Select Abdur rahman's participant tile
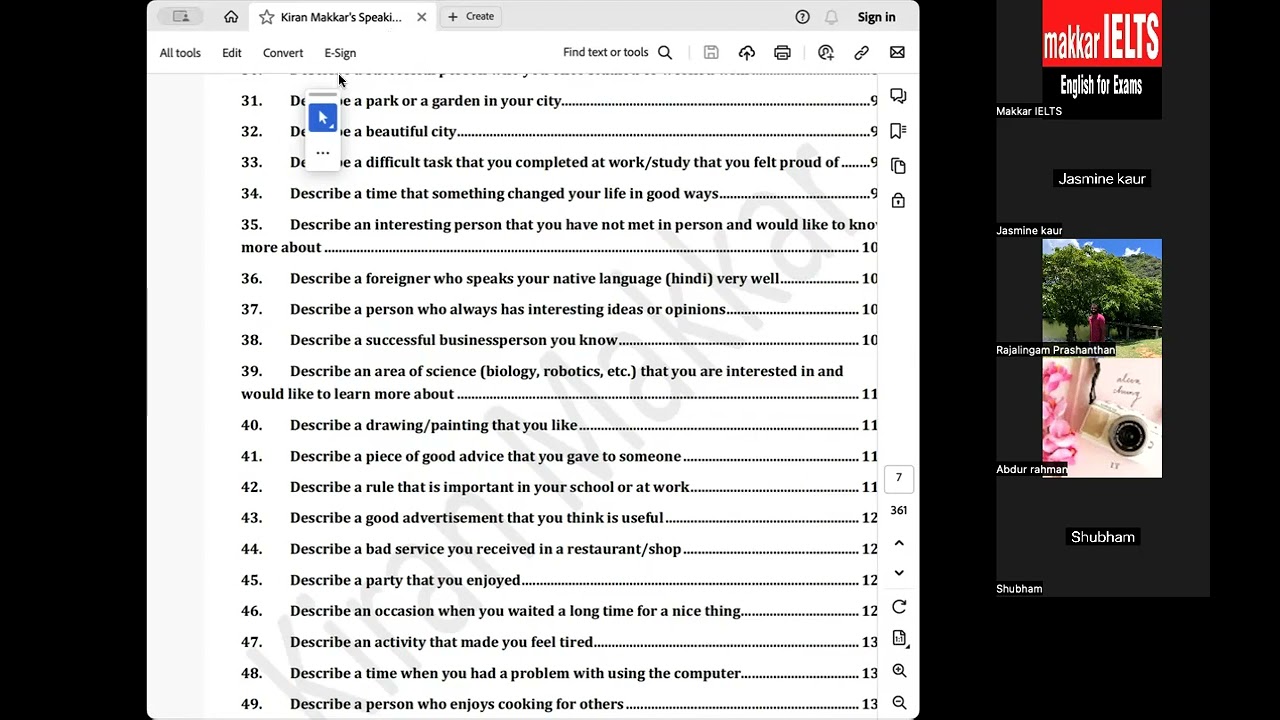 [x=1102, y=418]
